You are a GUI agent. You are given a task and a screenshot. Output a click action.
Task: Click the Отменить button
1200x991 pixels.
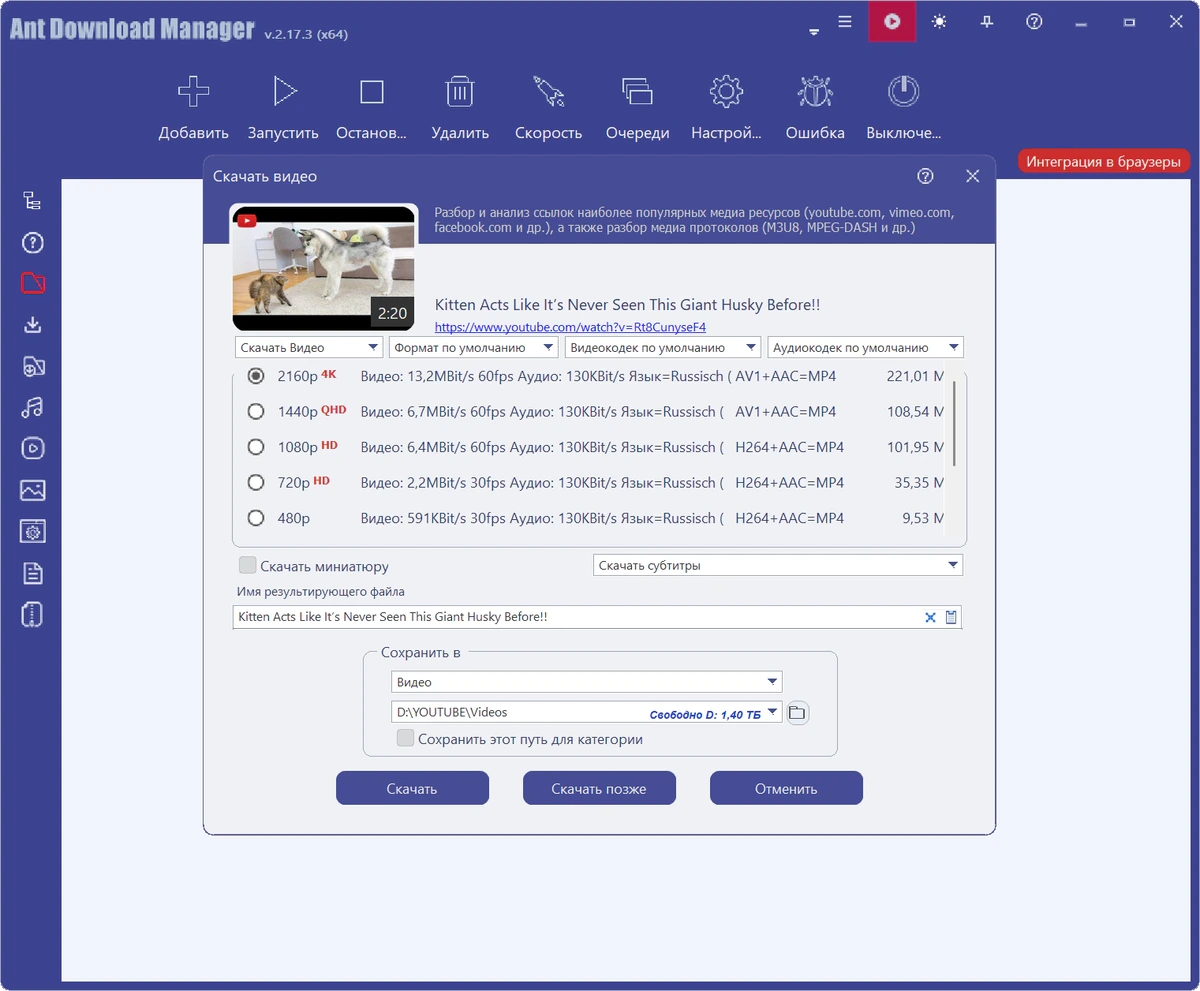[786, 788]
